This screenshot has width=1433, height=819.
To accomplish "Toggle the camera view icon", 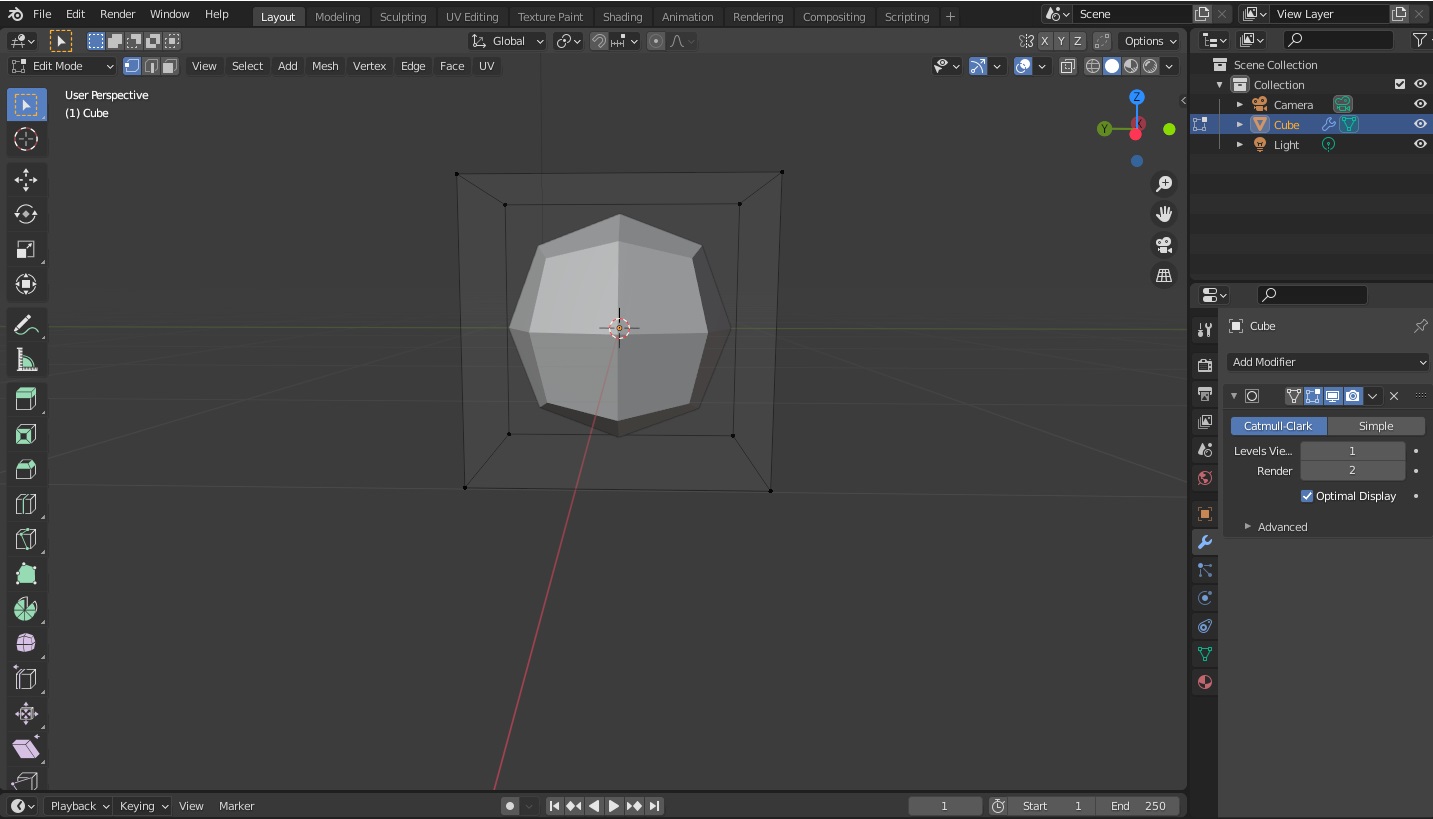I will point(1164,245).
